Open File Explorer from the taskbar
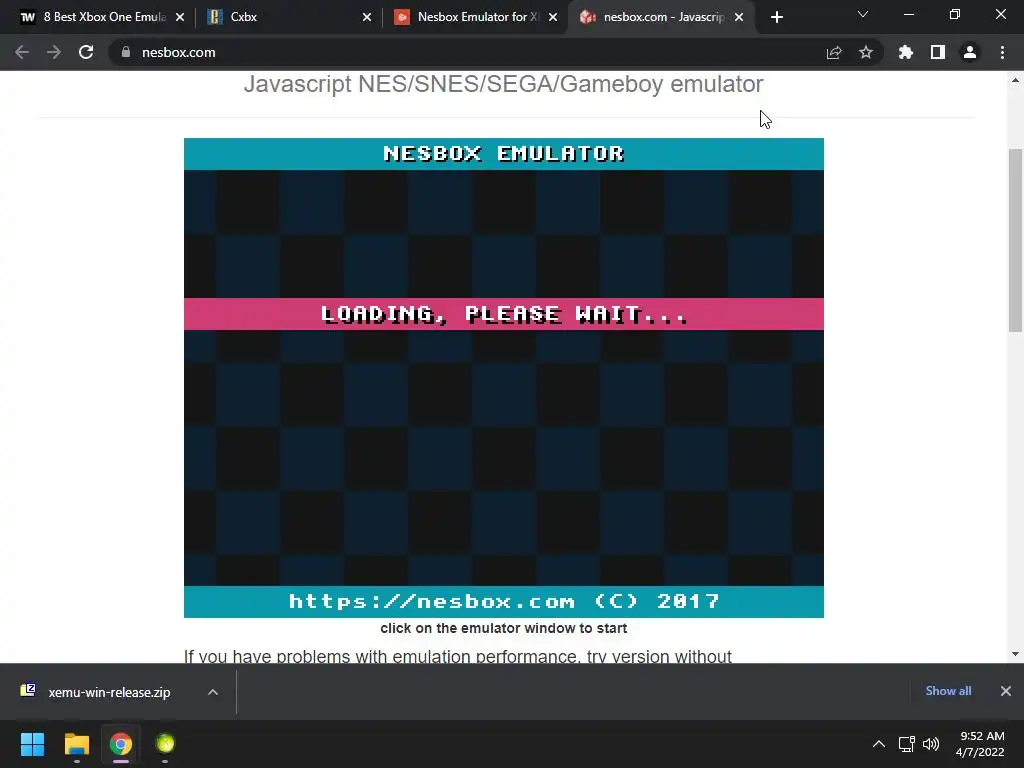 tap(76, 744)
